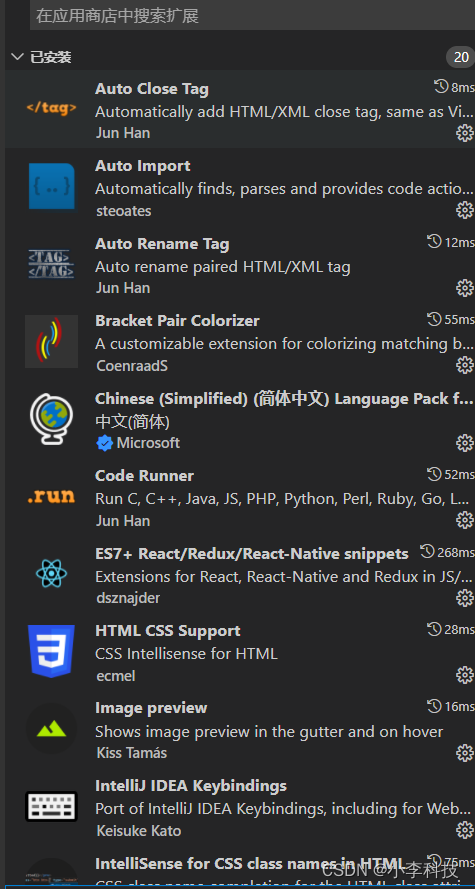Click Microsoft verified publisher badge
The width and height of the screenshot is (475, 889).
click(x=105, y=443)
